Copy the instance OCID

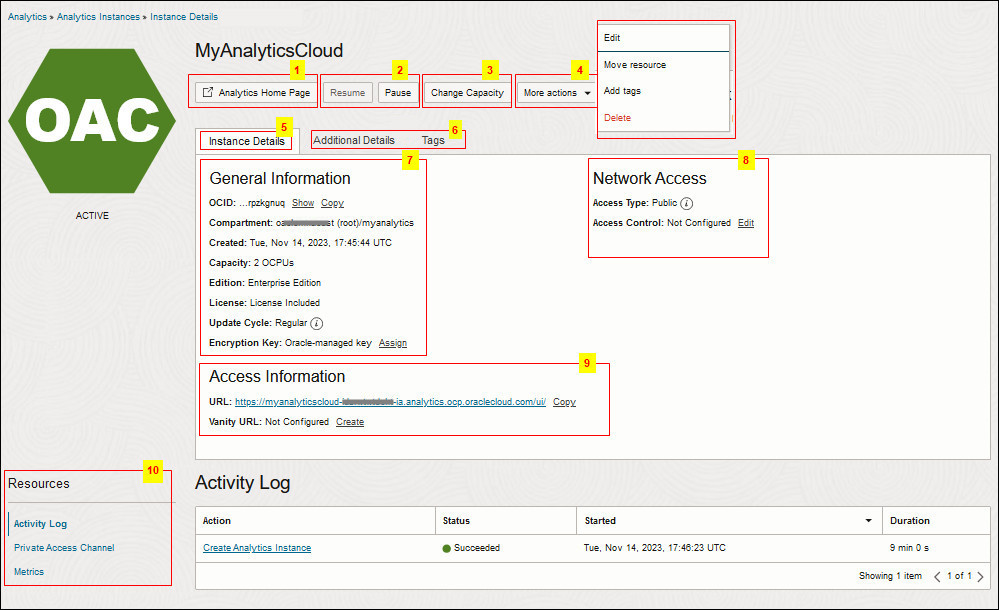pyautogui.click(x=332, y=203)
